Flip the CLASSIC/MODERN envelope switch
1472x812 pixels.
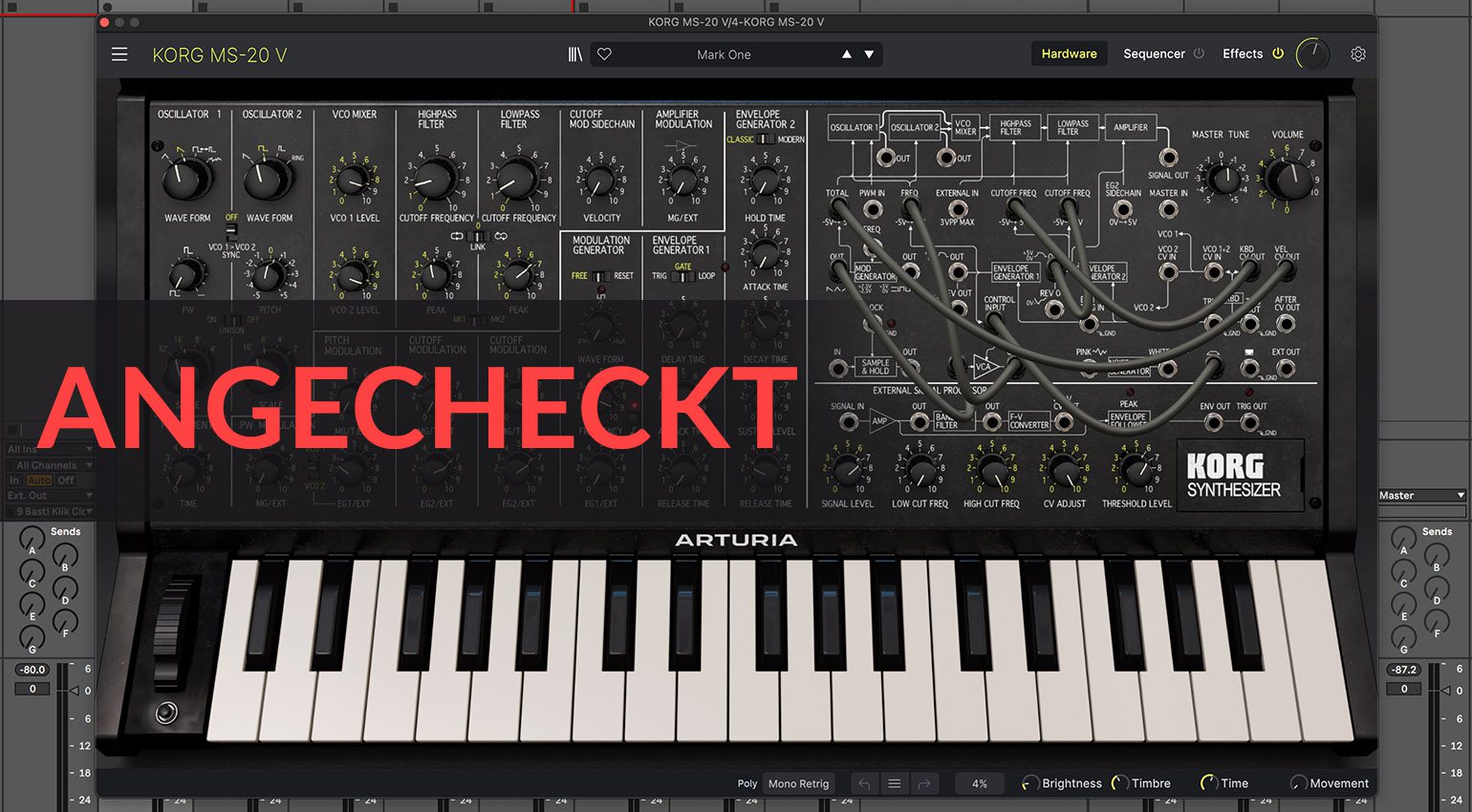(x=766, y=139)
